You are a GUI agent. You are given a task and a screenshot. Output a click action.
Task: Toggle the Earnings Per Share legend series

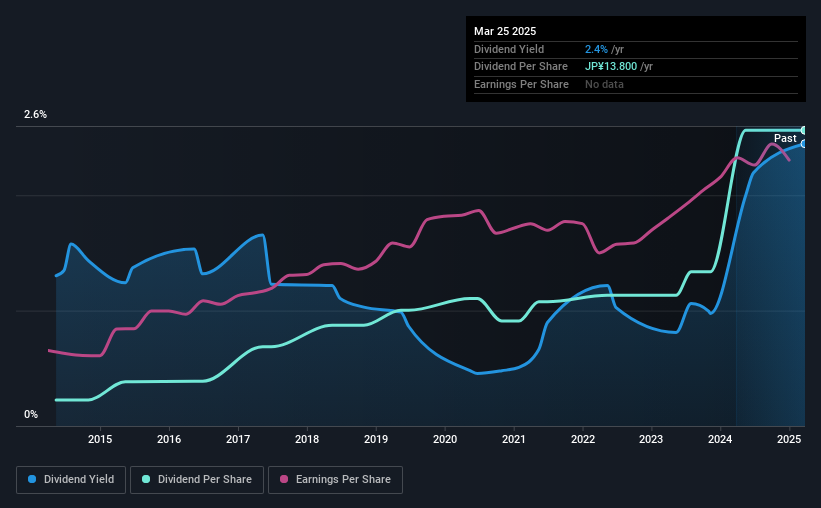(x=335, y=480)
